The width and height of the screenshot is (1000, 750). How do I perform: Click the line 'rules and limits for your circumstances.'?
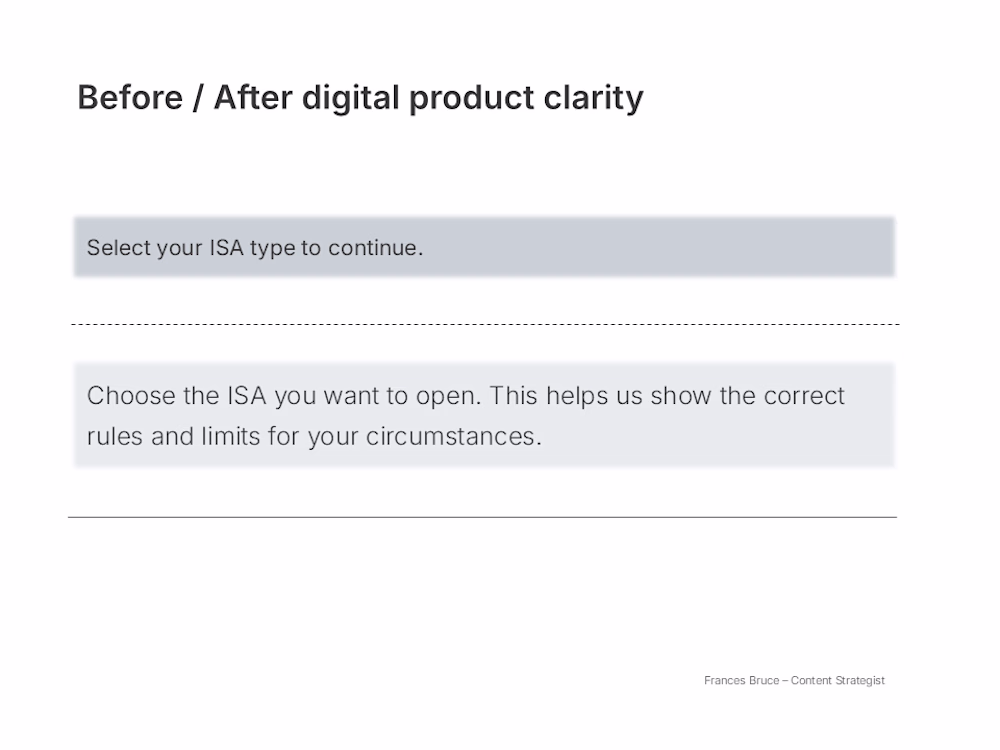pyautogui.click(x=314, y=437)
